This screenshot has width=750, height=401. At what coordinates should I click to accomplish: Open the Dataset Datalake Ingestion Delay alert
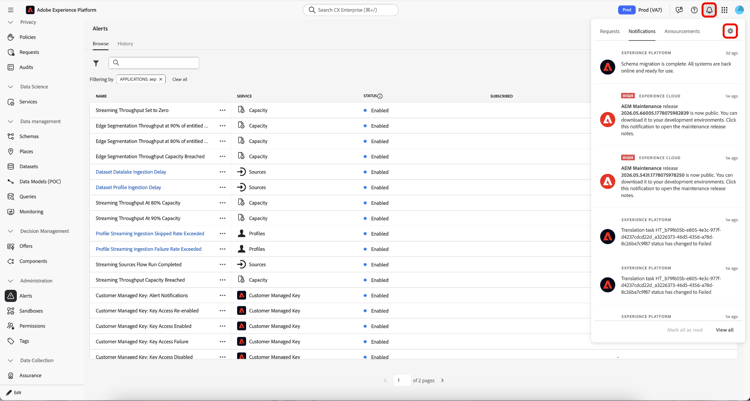click(131, 172)
